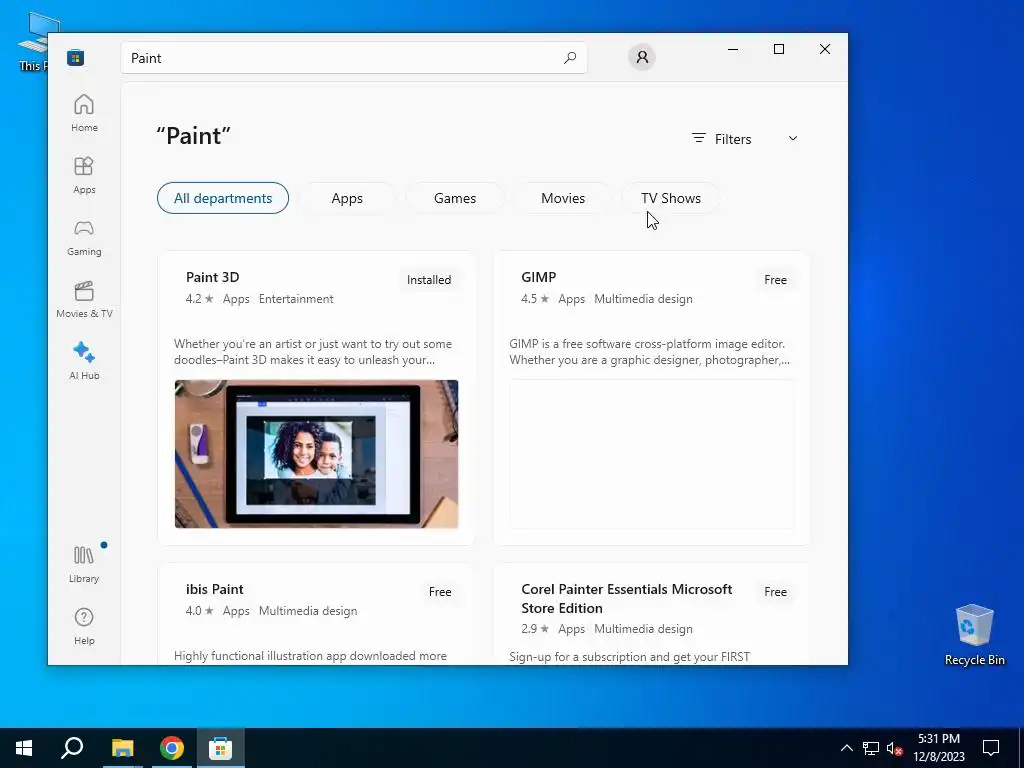This screenshot has height=768, width=1024.
Task: Open the Windows Start menu
Action: click(x=24, y=748)
